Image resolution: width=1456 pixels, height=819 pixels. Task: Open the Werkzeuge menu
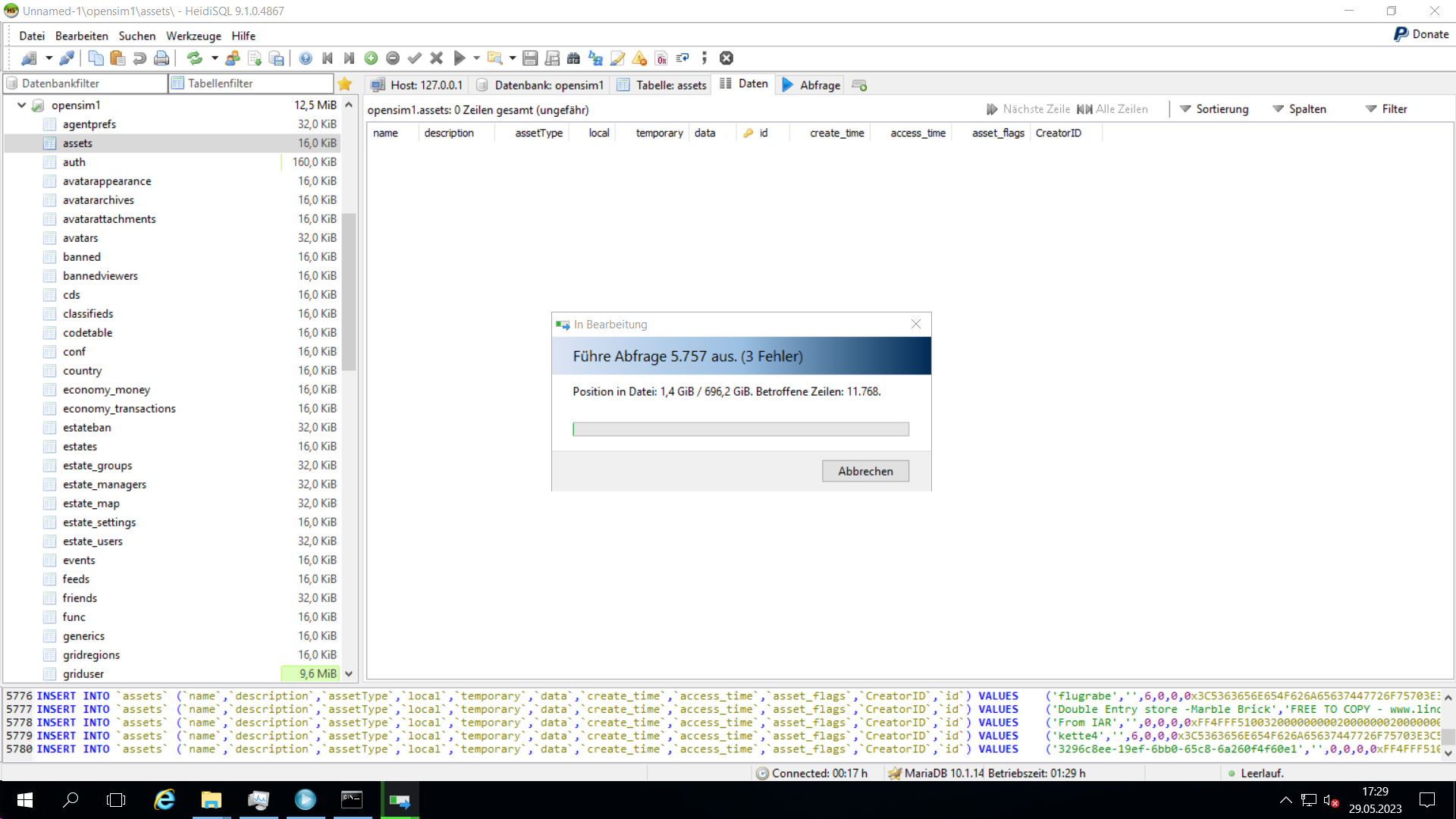193,36
